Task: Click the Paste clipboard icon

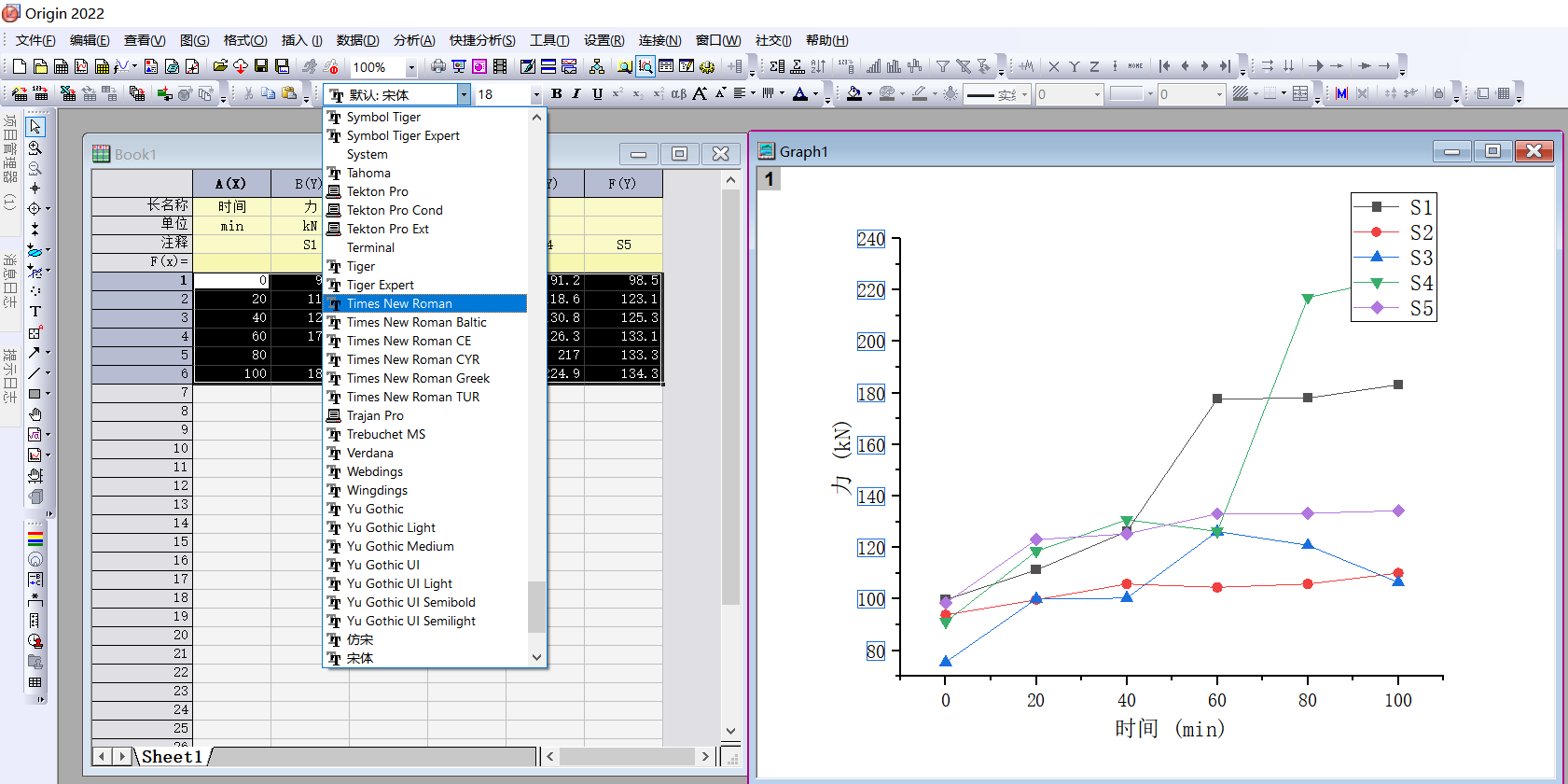Action: 289,93
